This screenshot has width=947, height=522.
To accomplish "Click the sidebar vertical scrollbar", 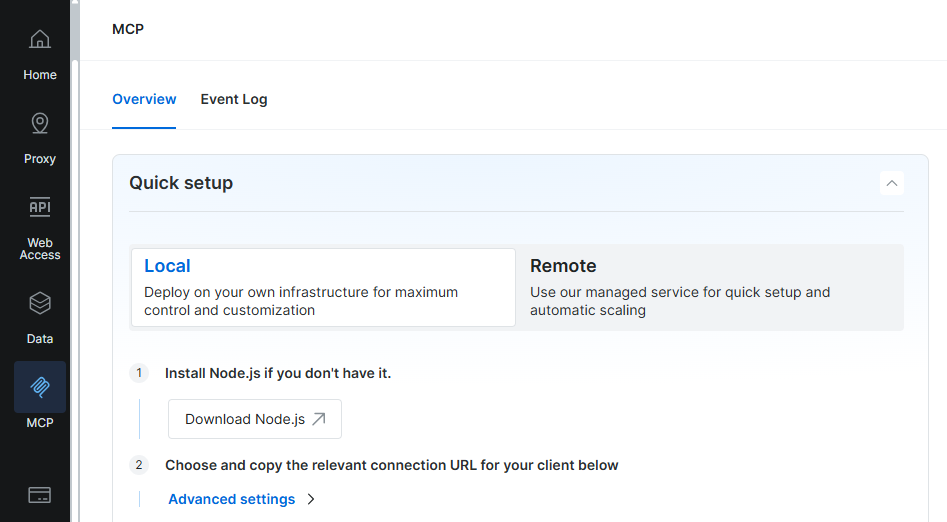I will click(75, 200).
